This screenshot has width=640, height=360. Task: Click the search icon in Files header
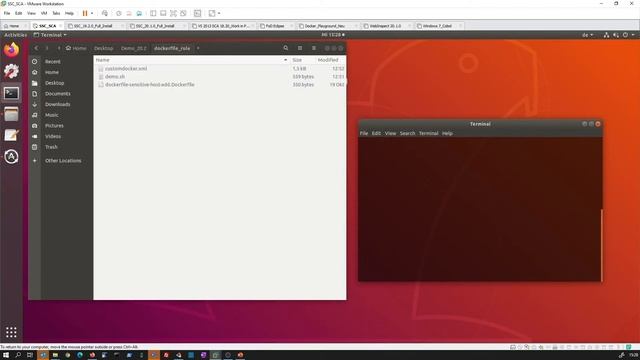click(286, 48)
